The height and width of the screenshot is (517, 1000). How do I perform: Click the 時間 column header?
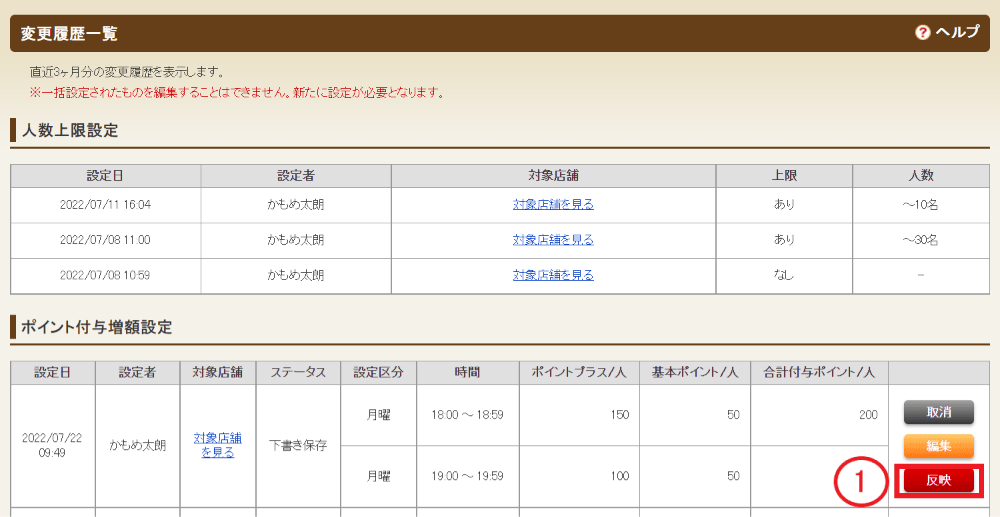pyautogui.click(x=467, y=373)
